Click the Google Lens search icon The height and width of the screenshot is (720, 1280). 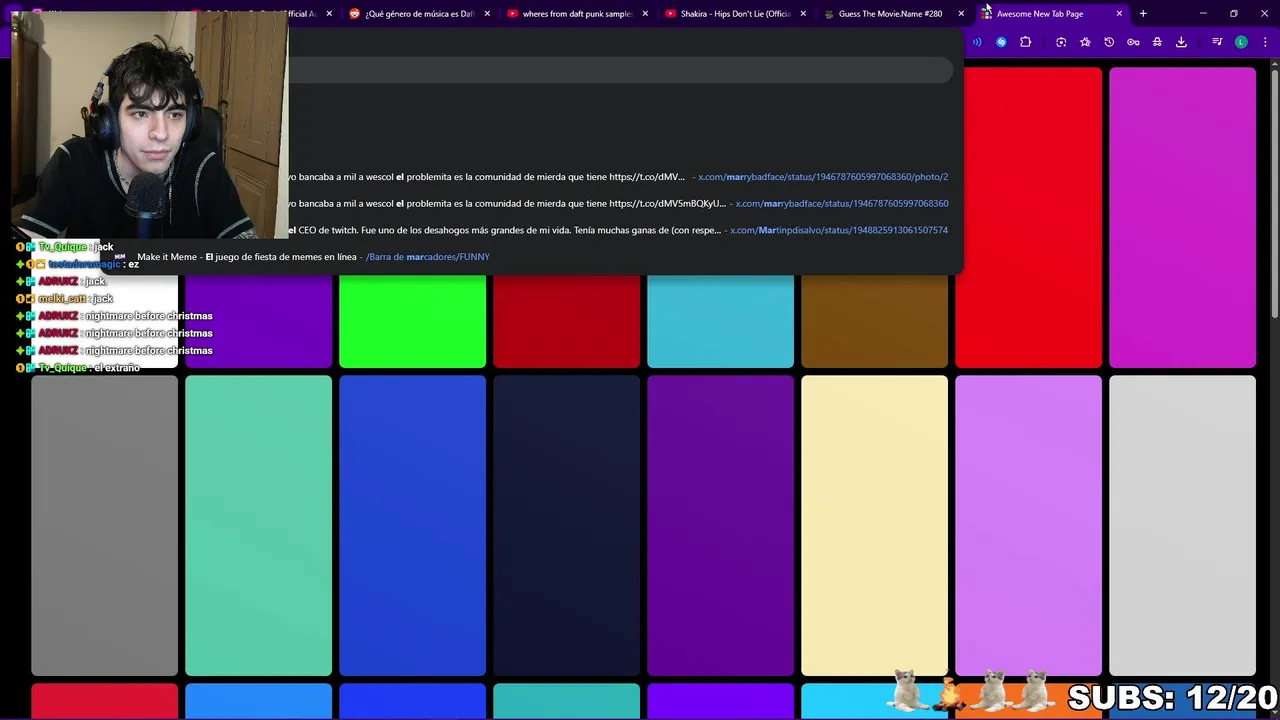point(1061,42)
